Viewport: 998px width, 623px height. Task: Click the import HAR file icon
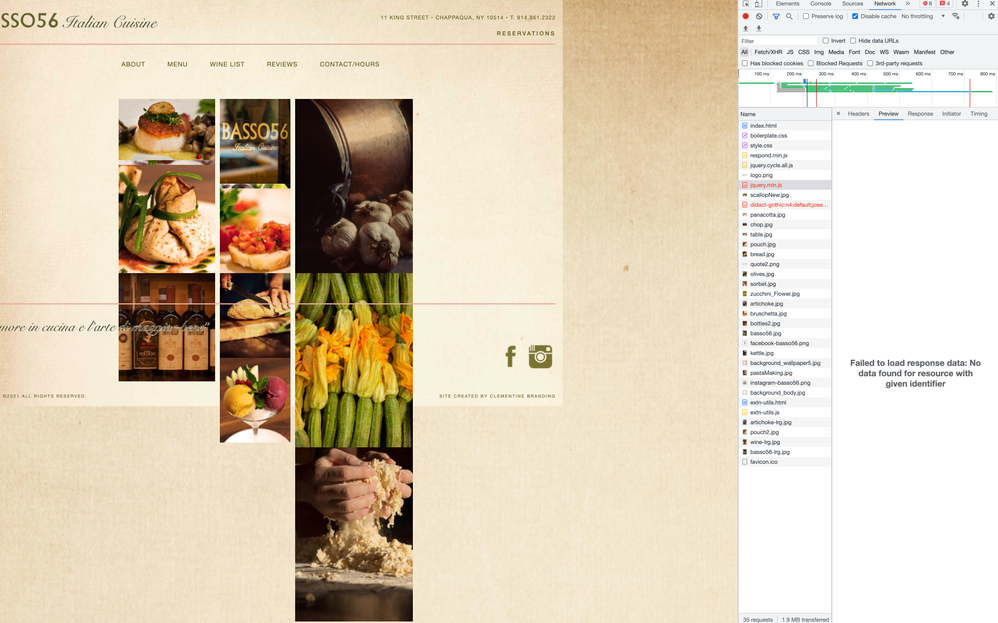(x=746, y=27)
